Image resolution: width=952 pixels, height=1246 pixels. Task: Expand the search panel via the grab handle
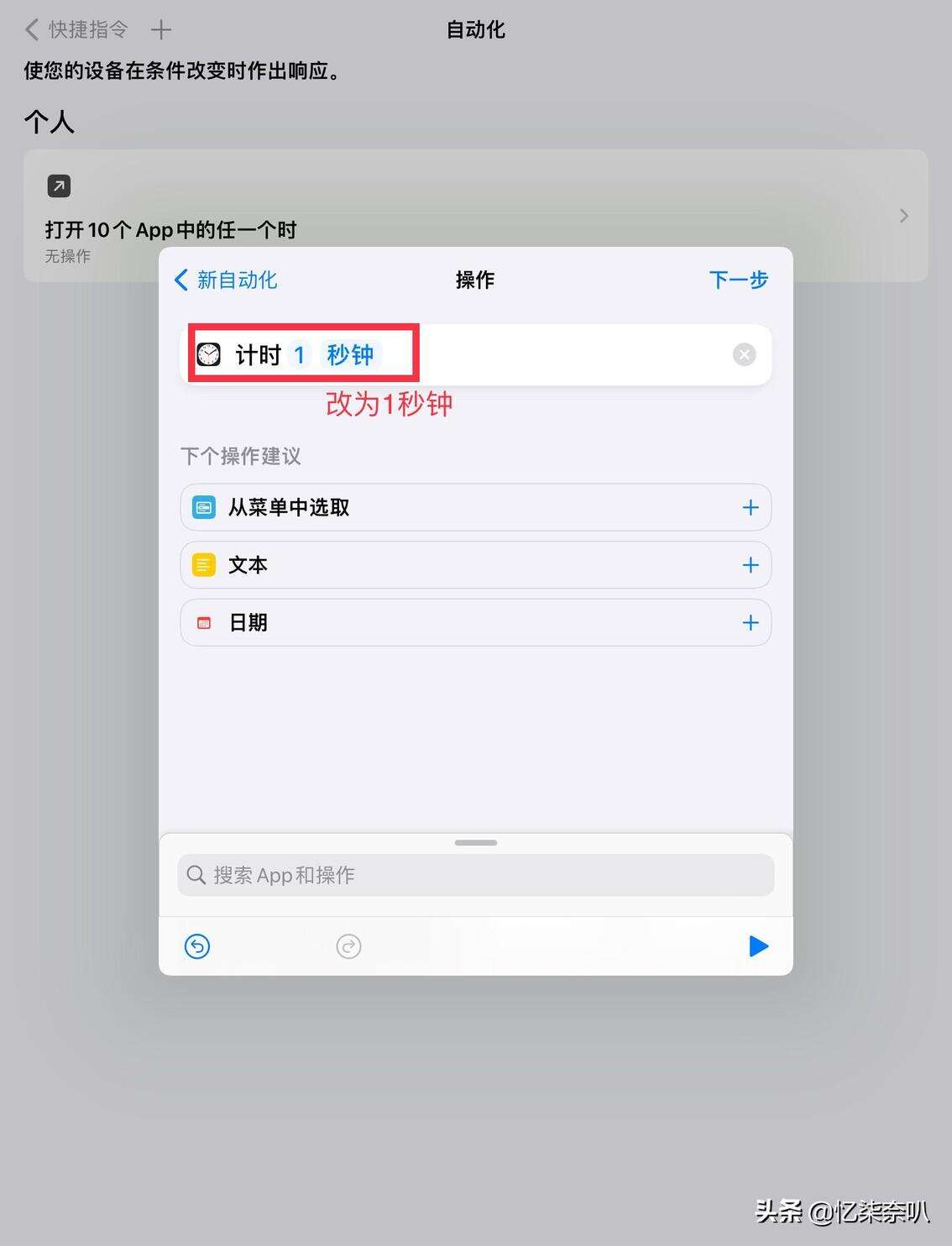tap(476, 842)
